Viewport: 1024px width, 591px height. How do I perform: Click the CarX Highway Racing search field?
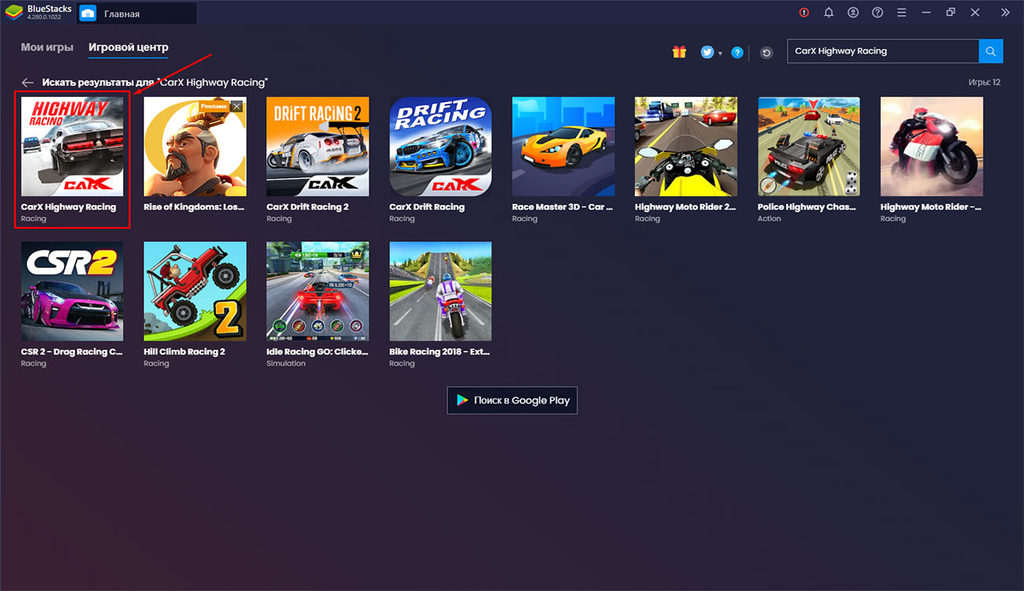883,51
